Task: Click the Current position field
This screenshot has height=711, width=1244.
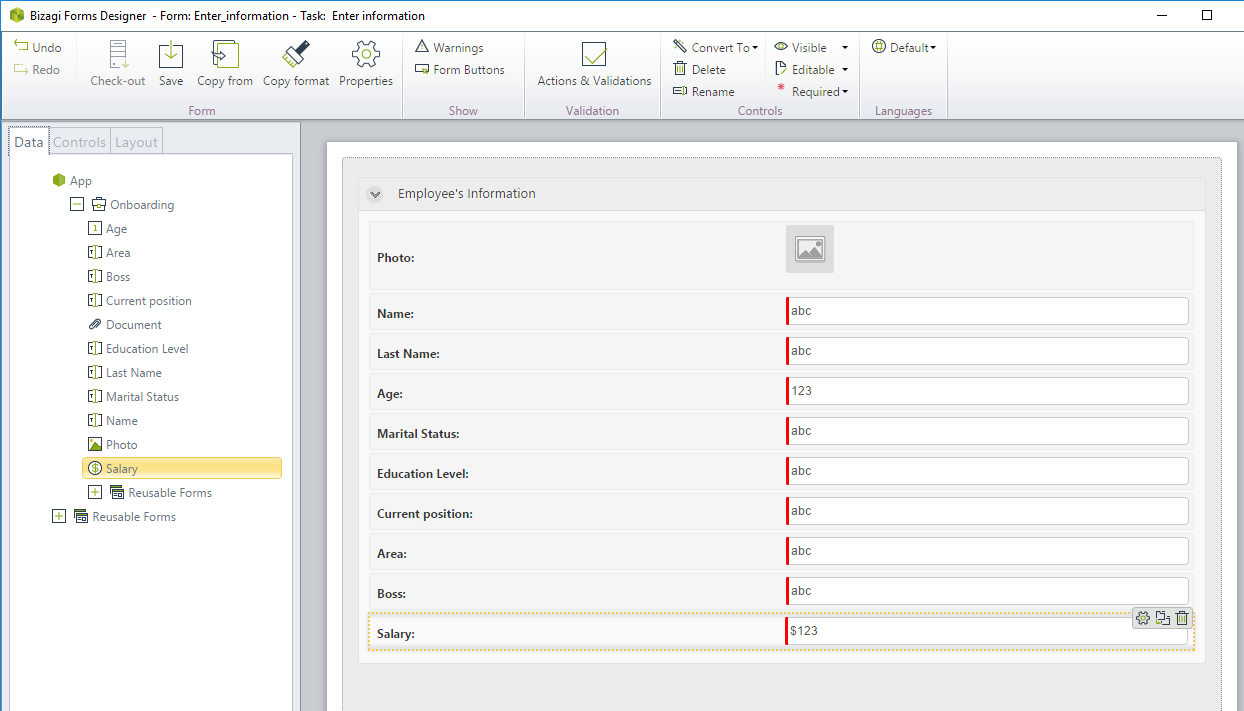Action: 987,511
